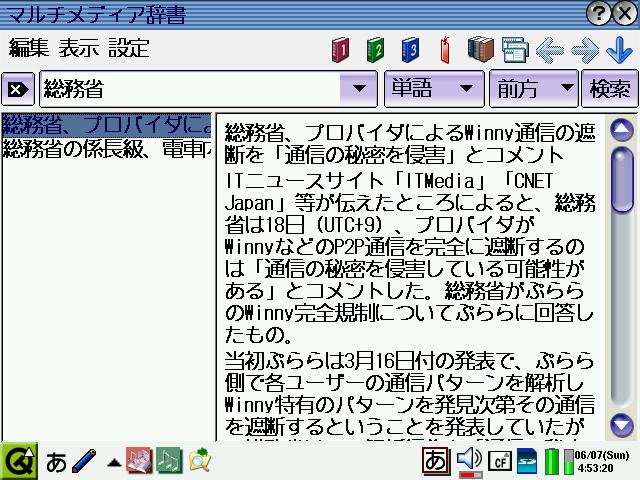
Task: Open the red map application icon
Action: click(x=139, y=460)
